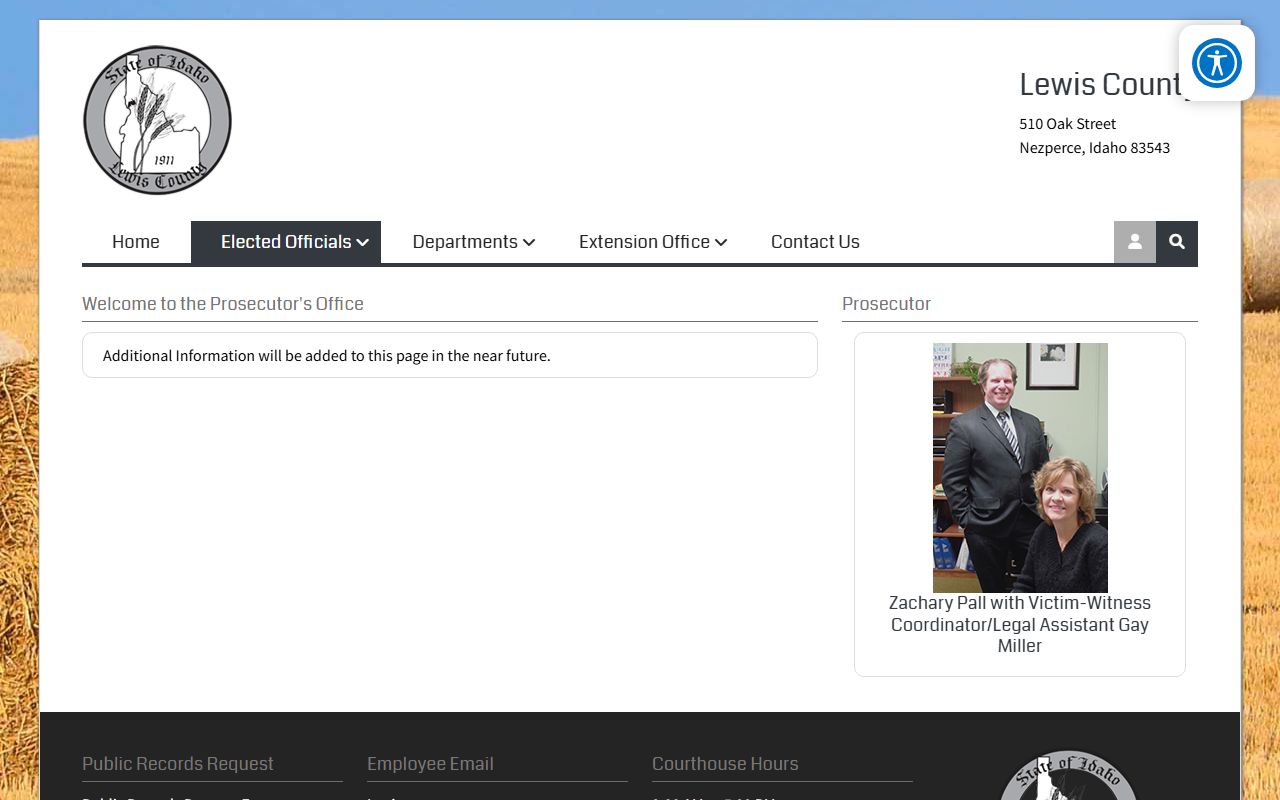Click the Lewis County seal logo
This screenshot has height=800, width=1280.
(157, 120)
